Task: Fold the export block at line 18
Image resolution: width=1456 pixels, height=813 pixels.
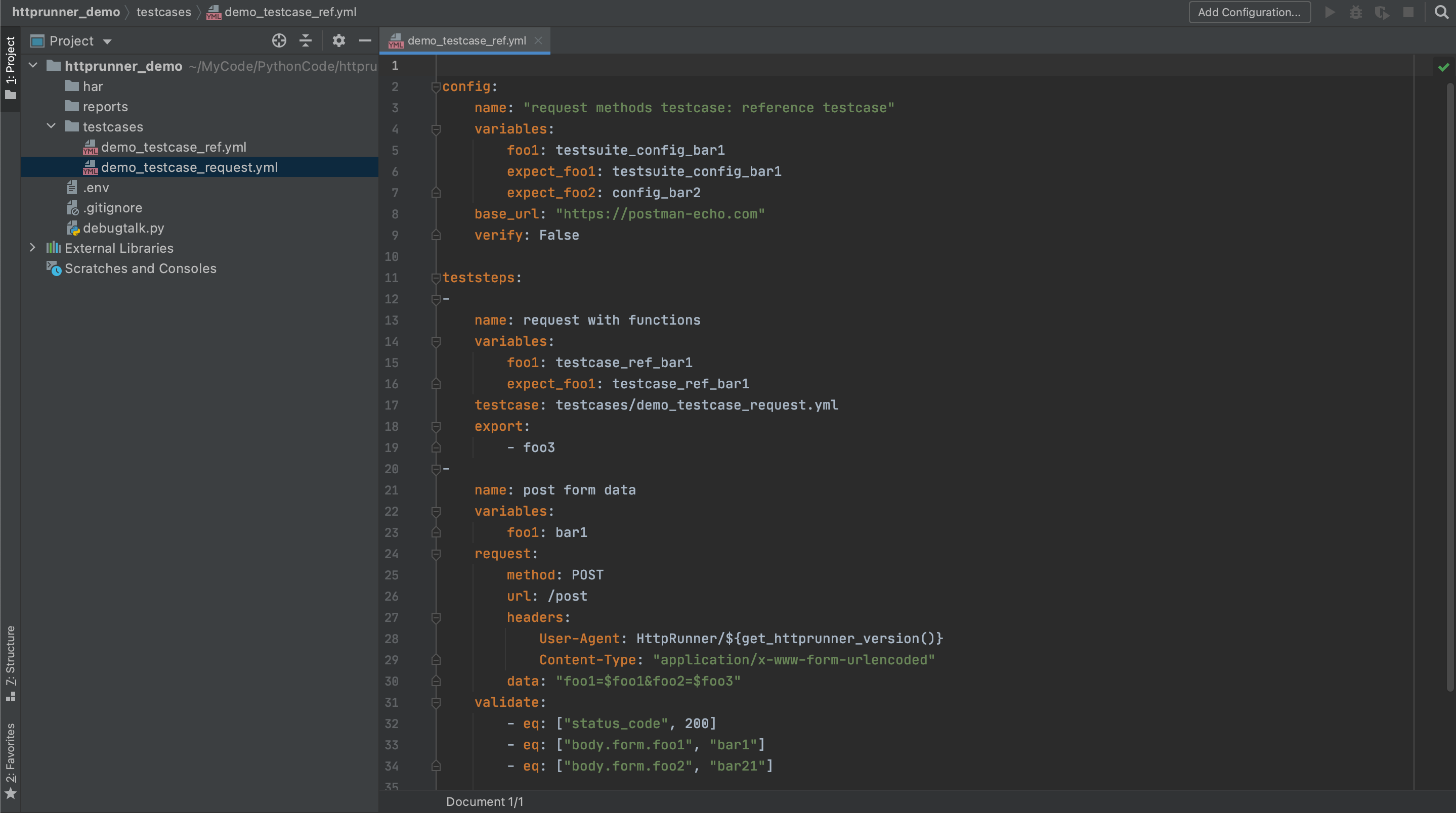Action: tap(436, 427)
